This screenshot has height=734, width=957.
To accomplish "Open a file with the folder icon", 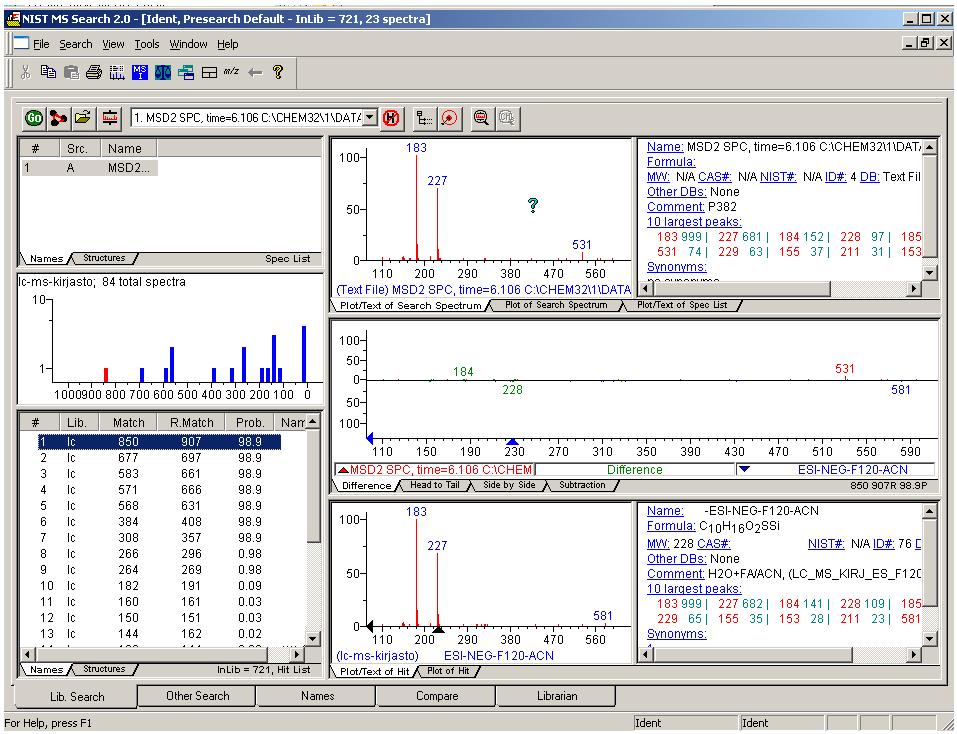I will (x=84, y=118).
